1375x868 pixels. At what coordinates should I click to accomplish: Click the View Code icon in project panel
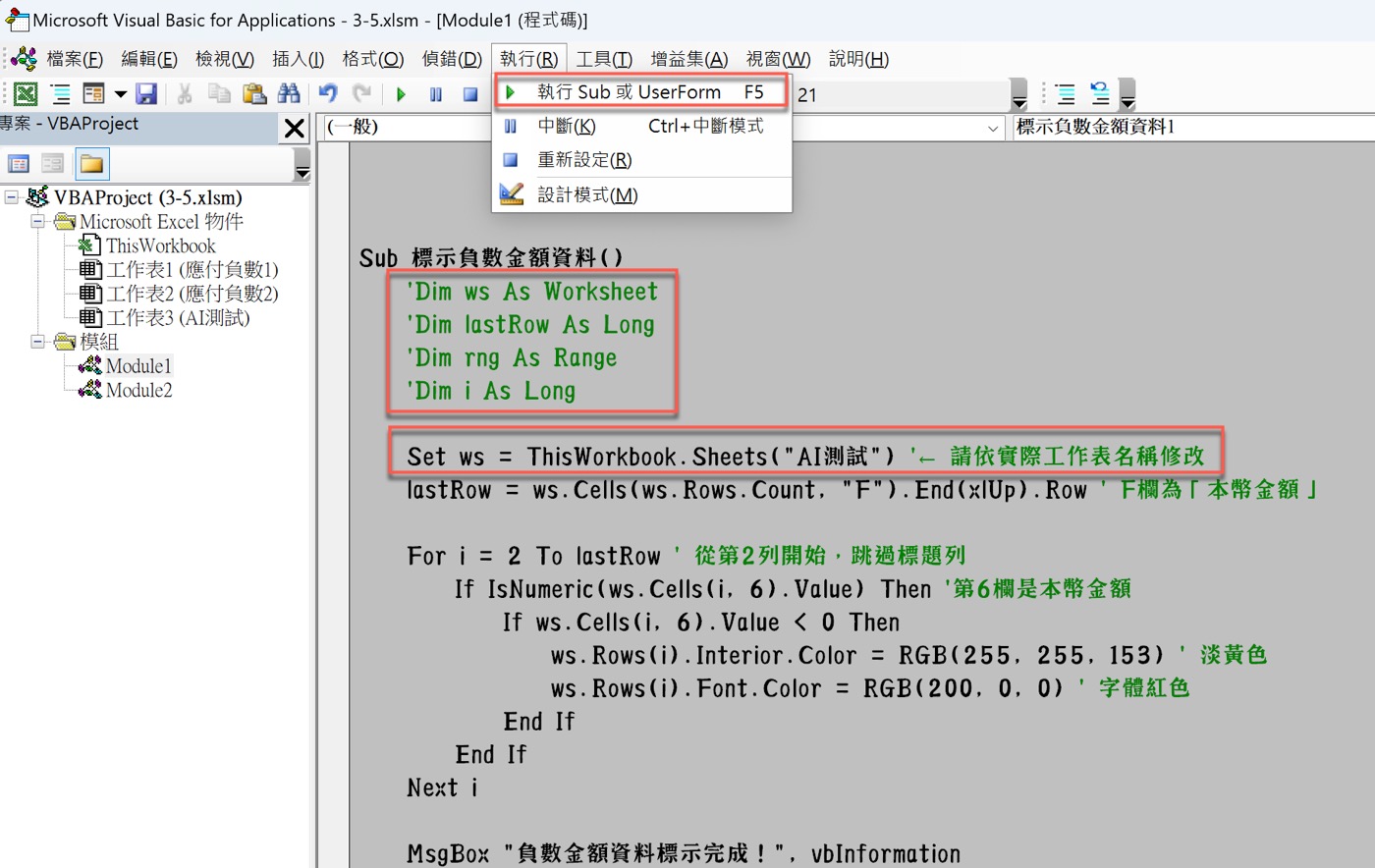coord(19,164)
